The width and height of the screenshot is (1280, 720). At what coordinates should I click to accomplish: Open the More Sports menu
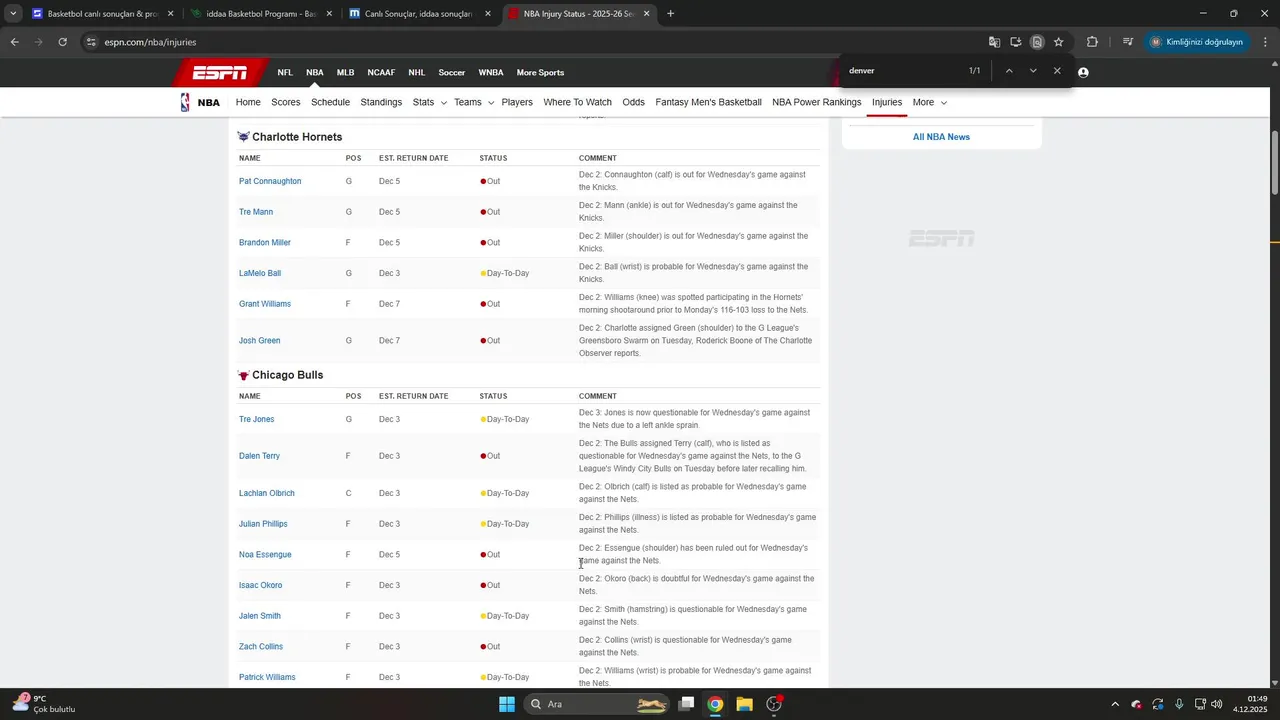(540, 72)
